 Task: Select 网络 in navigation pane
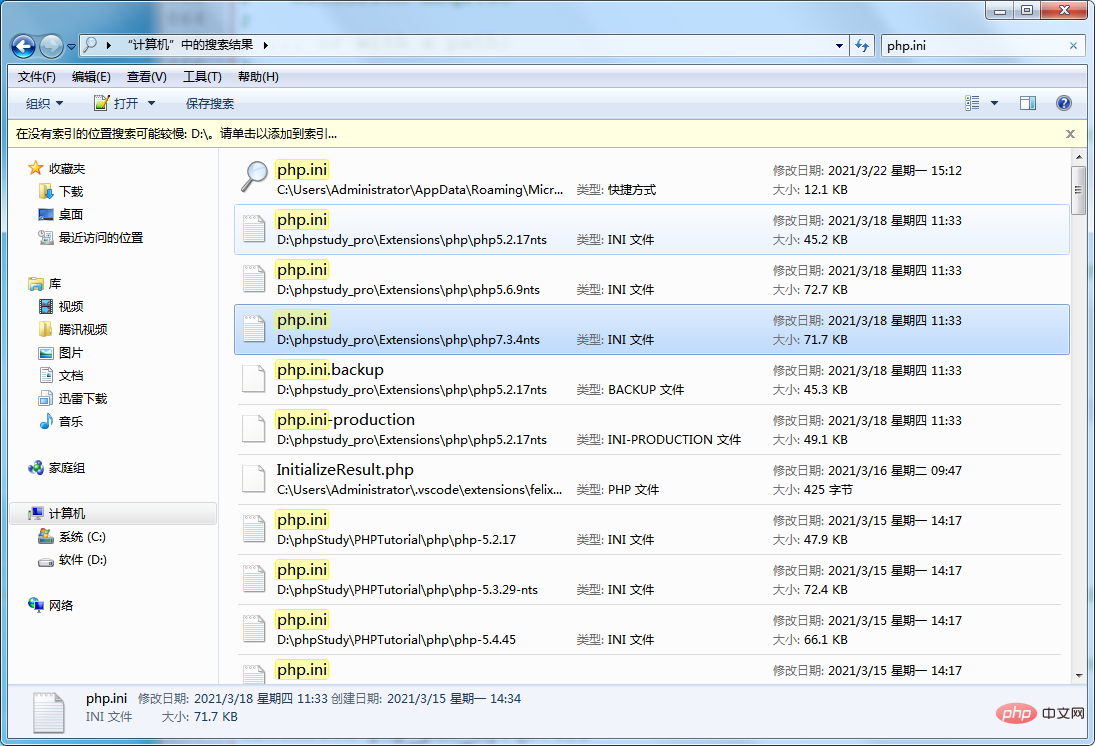click(x=51, y=605)
